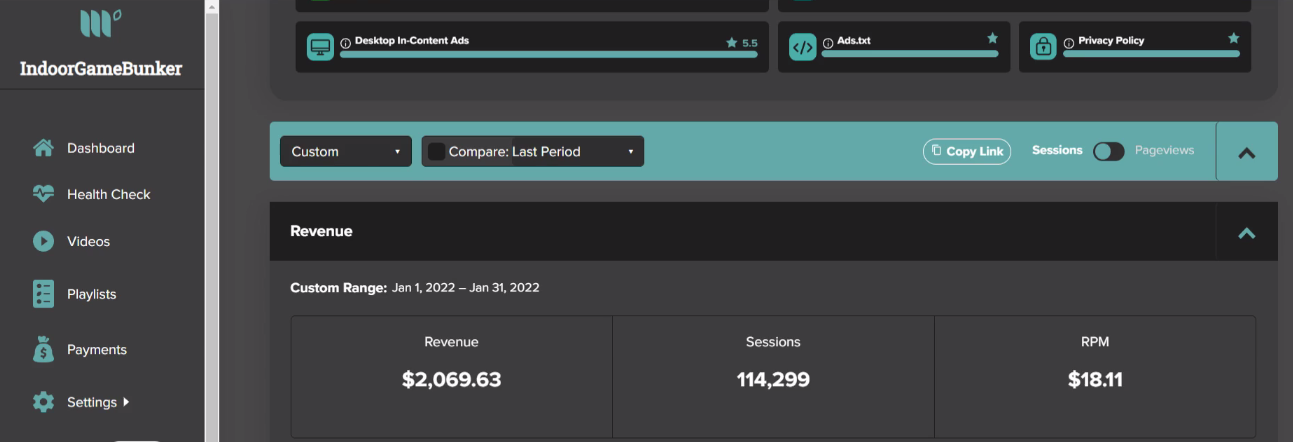Click the Privacy Policy lock icon

(1044, 47)
